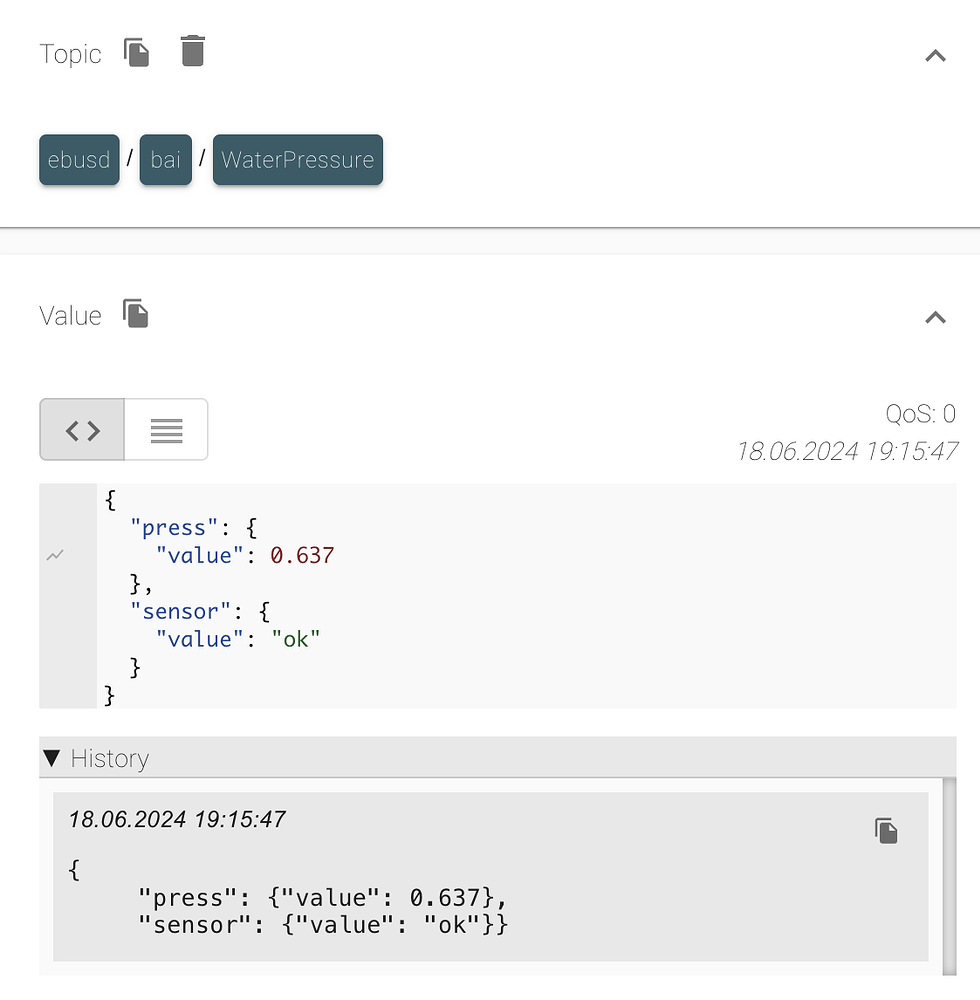
Task: Click the Value section heading
Action: pyautogui.click(x=70, y=316)
